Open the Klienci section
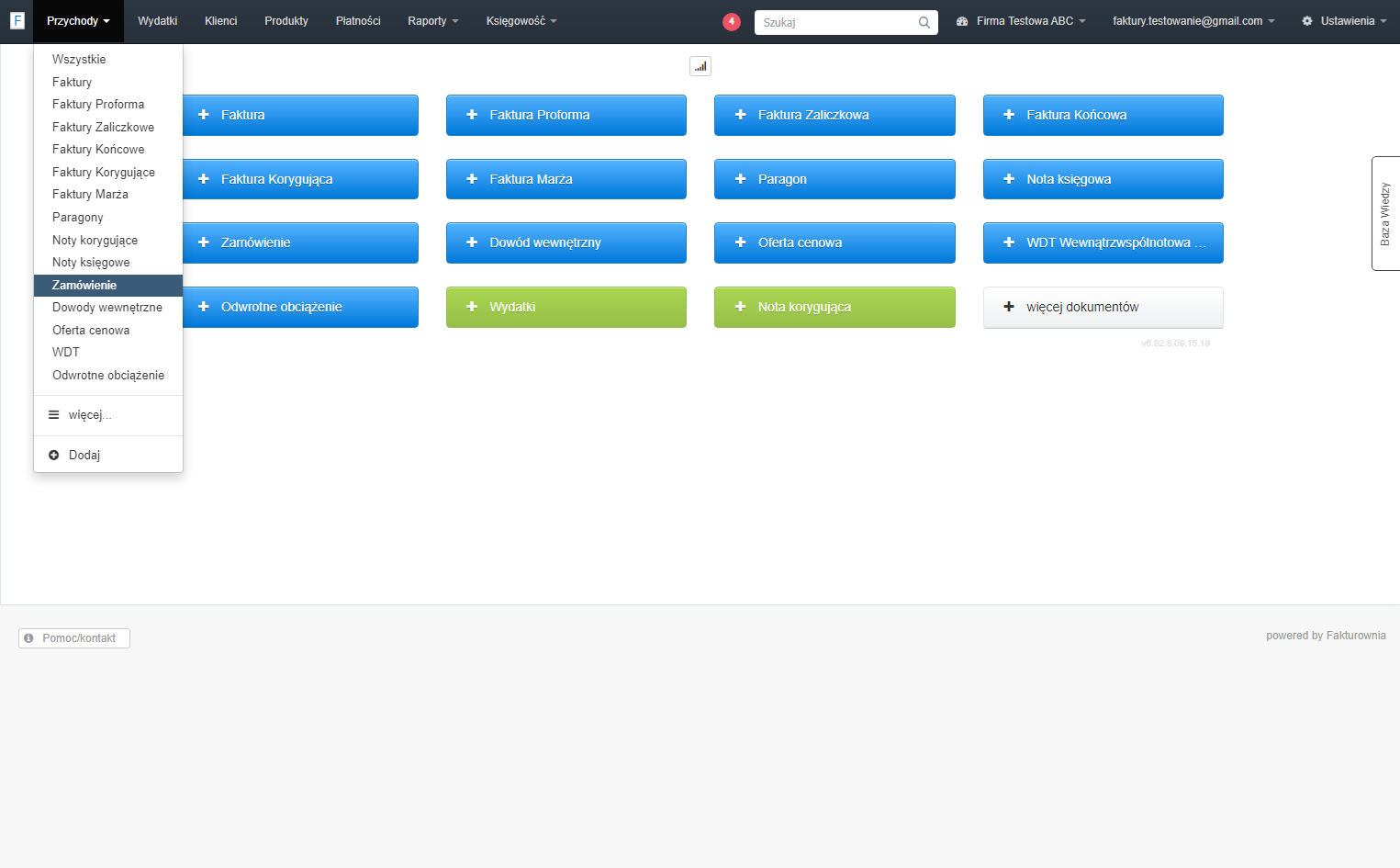The image size is (1400, 868). [220, 21]
